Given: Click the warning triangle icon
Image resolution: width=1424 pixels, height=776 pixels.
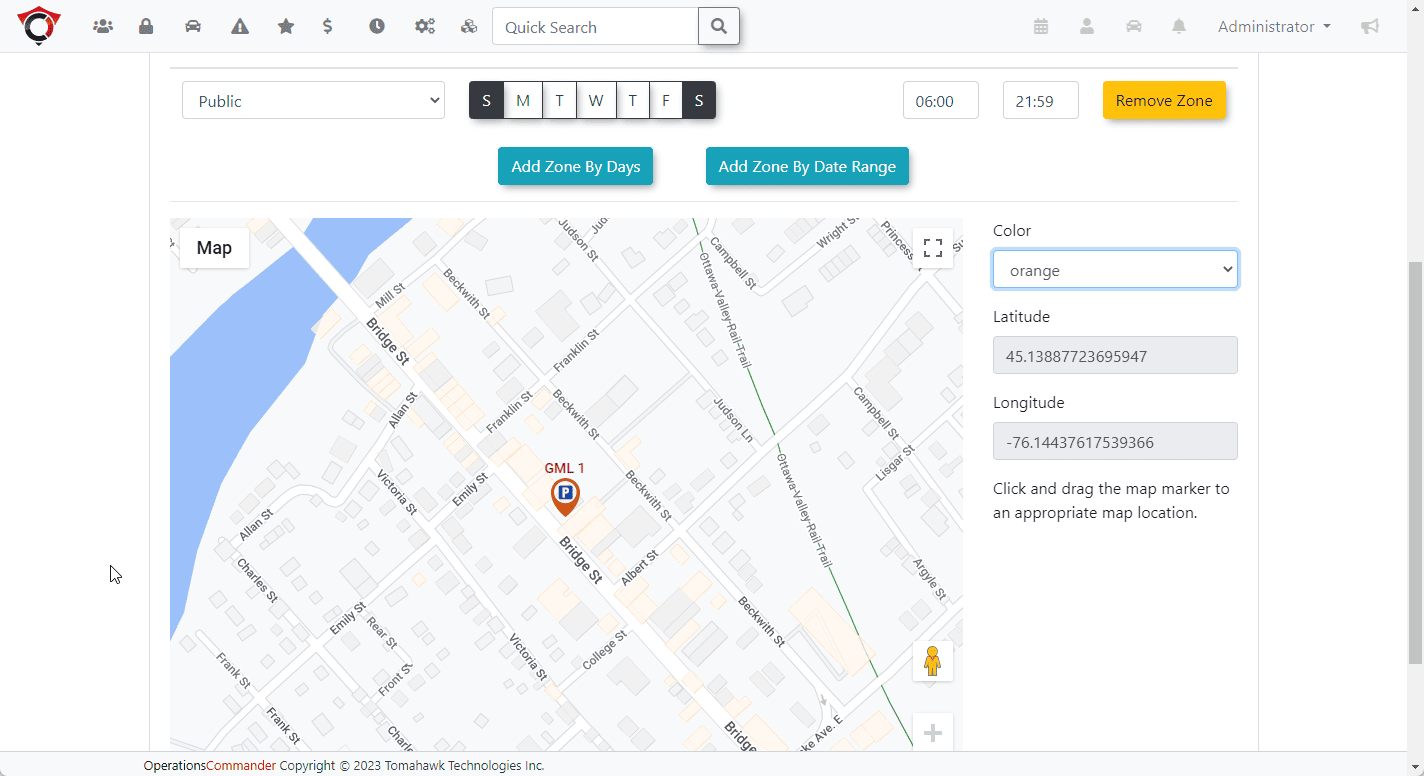Looking at the screenshot, I should point(240,27).
